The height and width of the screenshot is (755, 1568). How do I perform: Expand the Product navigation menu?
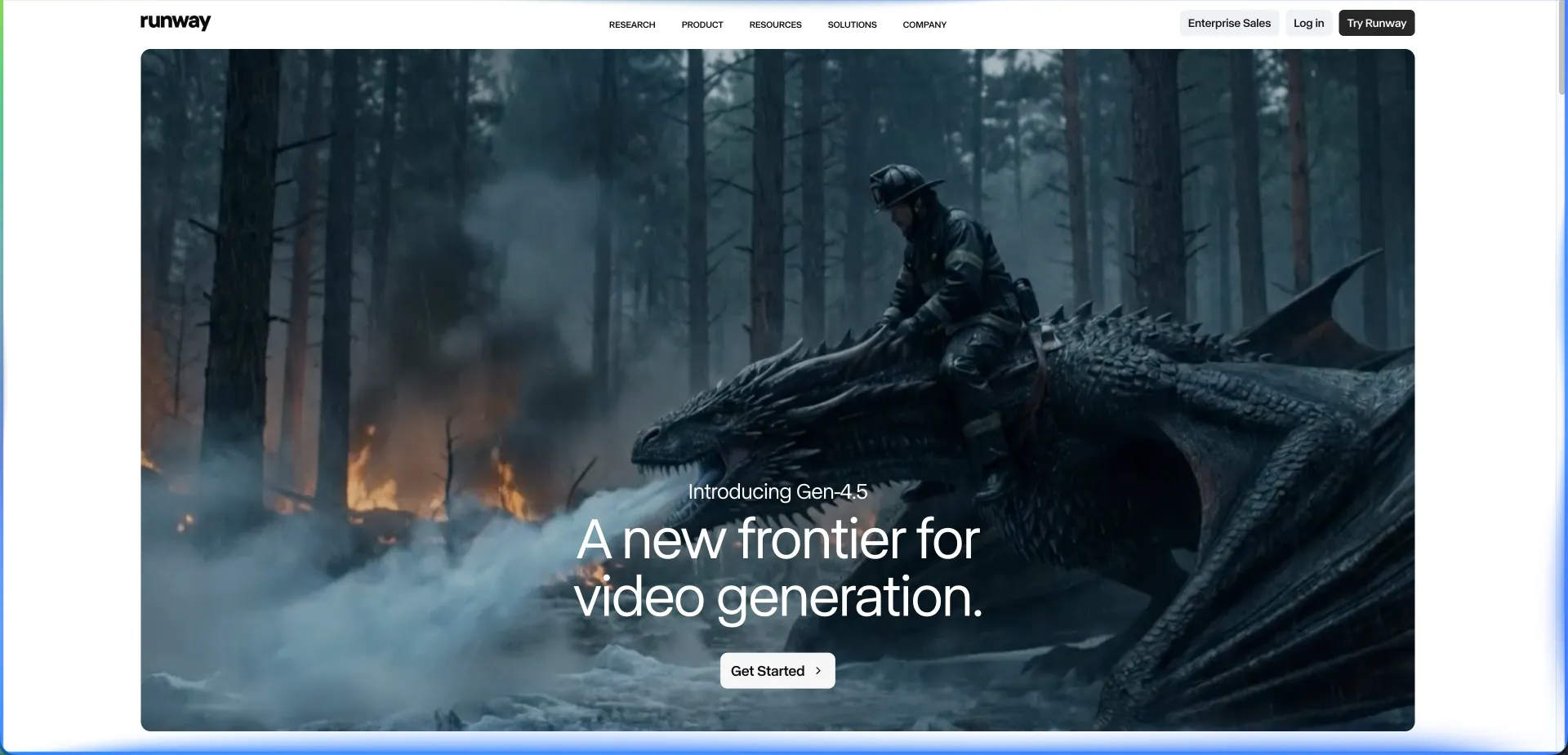coord(702,24)
